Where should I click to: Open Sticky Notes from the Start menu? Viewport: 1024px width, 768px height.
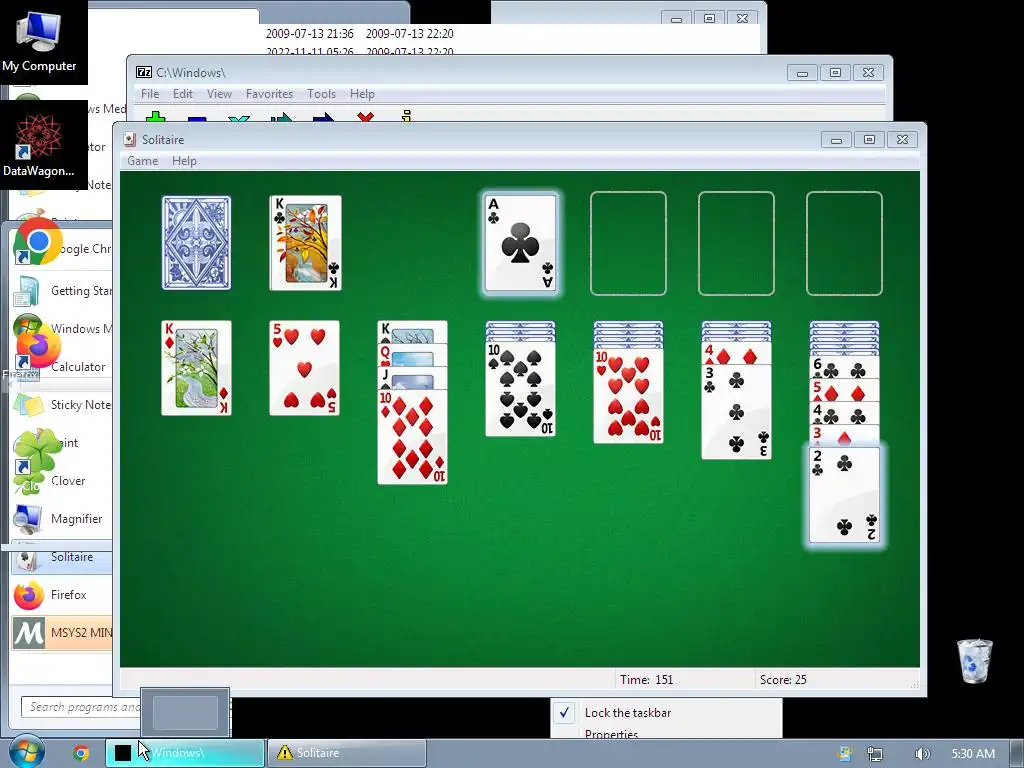click(62, 404)
